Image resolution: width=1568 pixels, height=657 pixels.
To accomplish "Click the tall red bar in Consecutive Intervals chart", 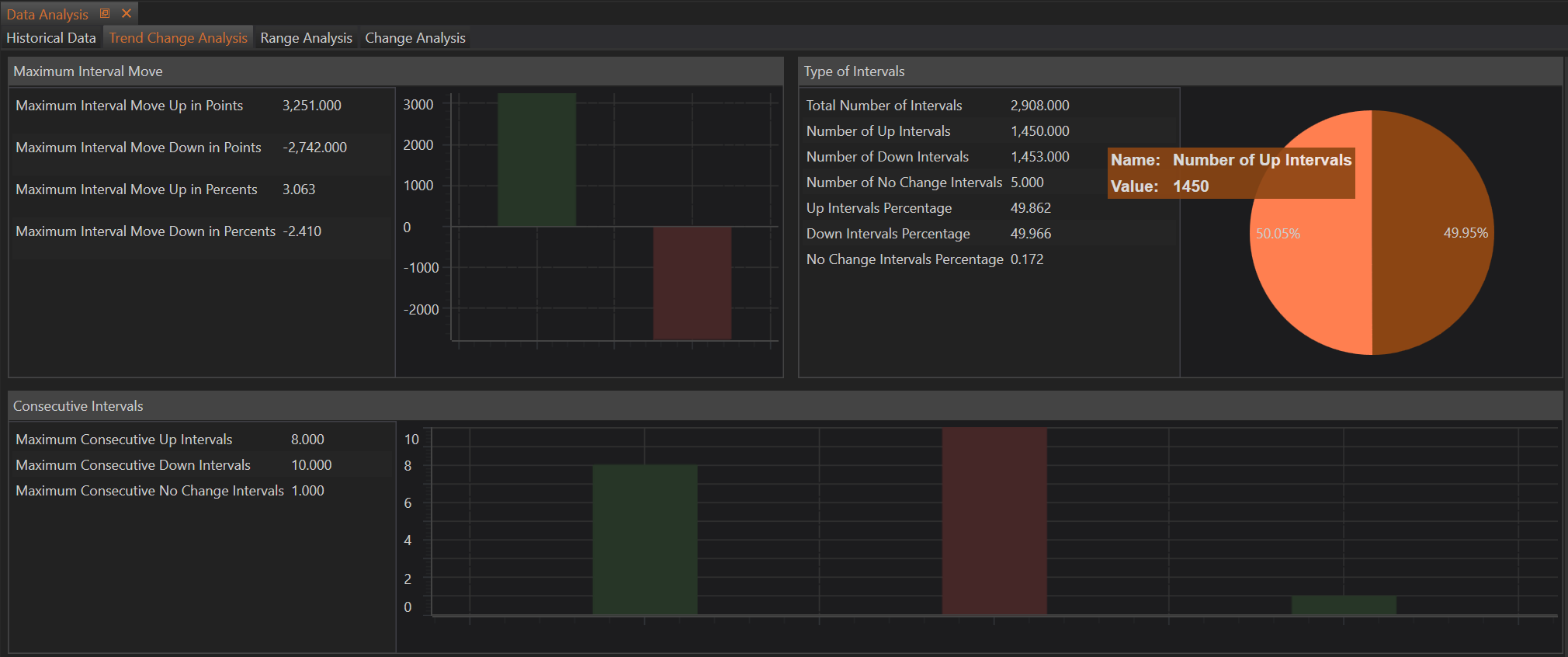I will [x=994, y=520].
